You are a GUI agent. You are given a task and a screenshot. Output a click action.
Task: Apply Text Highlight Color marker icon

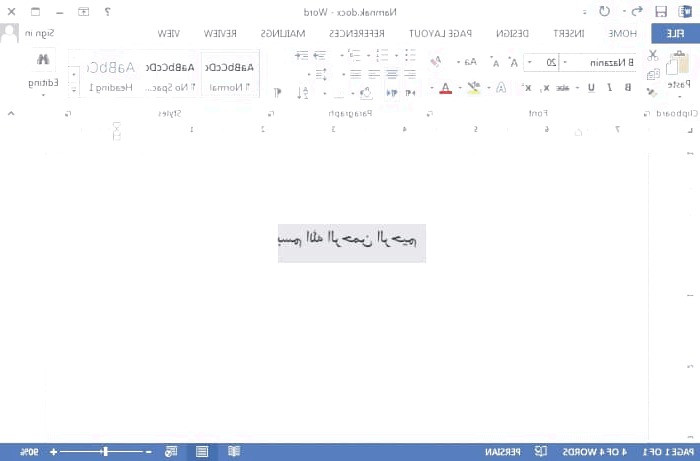pyautogui.click(x=473, y=87)
